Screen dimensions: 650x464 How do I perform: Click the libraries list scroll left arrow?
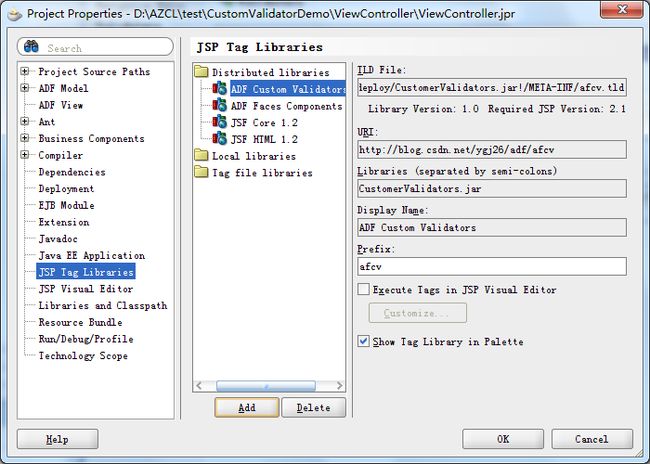pyautogui.click(x=199, y=386)
